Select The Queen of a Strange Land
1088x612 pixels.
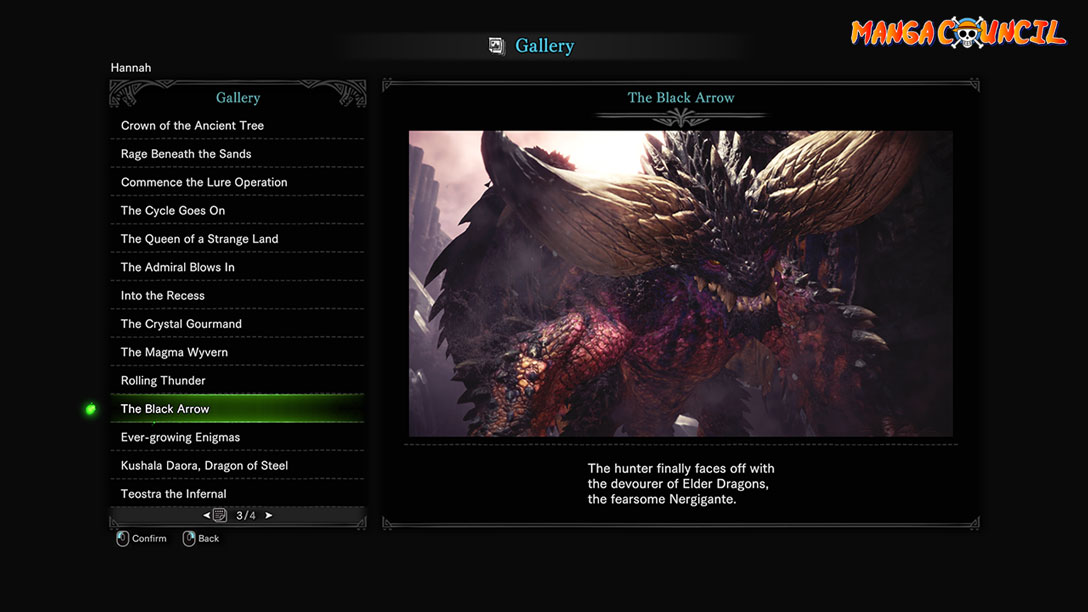[237, 239]
